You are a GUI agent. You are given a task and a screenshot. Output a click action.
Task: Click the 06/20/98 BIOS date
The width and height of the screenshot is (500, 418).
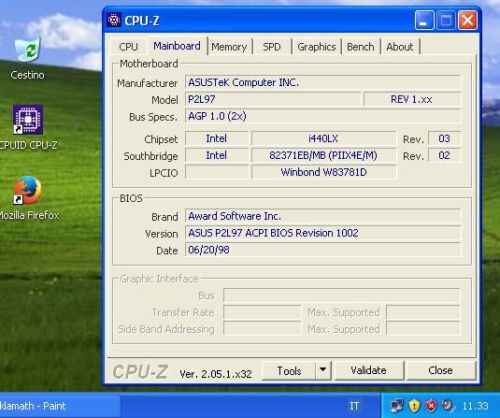click(x=323, y=250)
